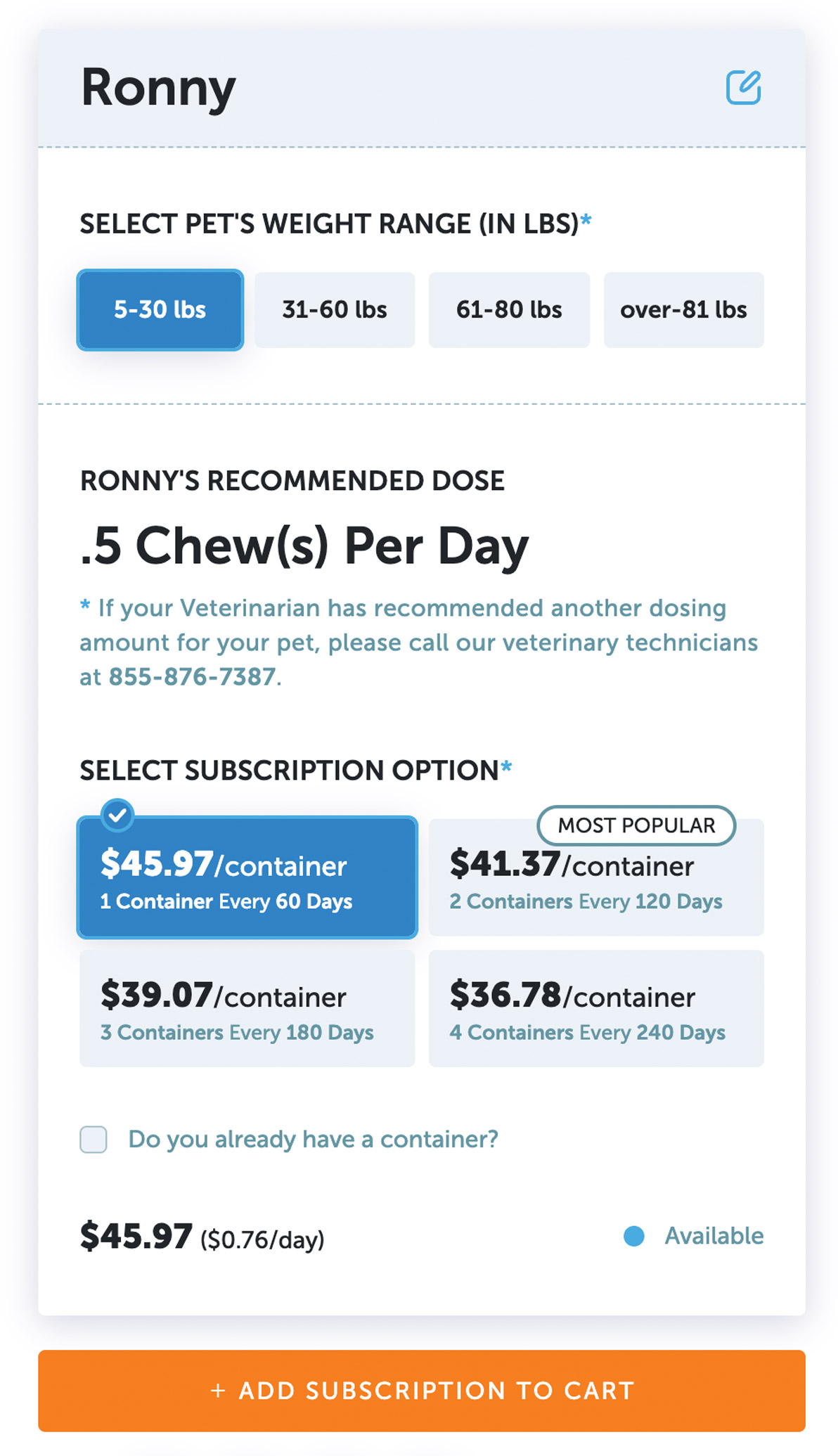
Task: Select the 5-30 lbs weight range
Action: 160,310
